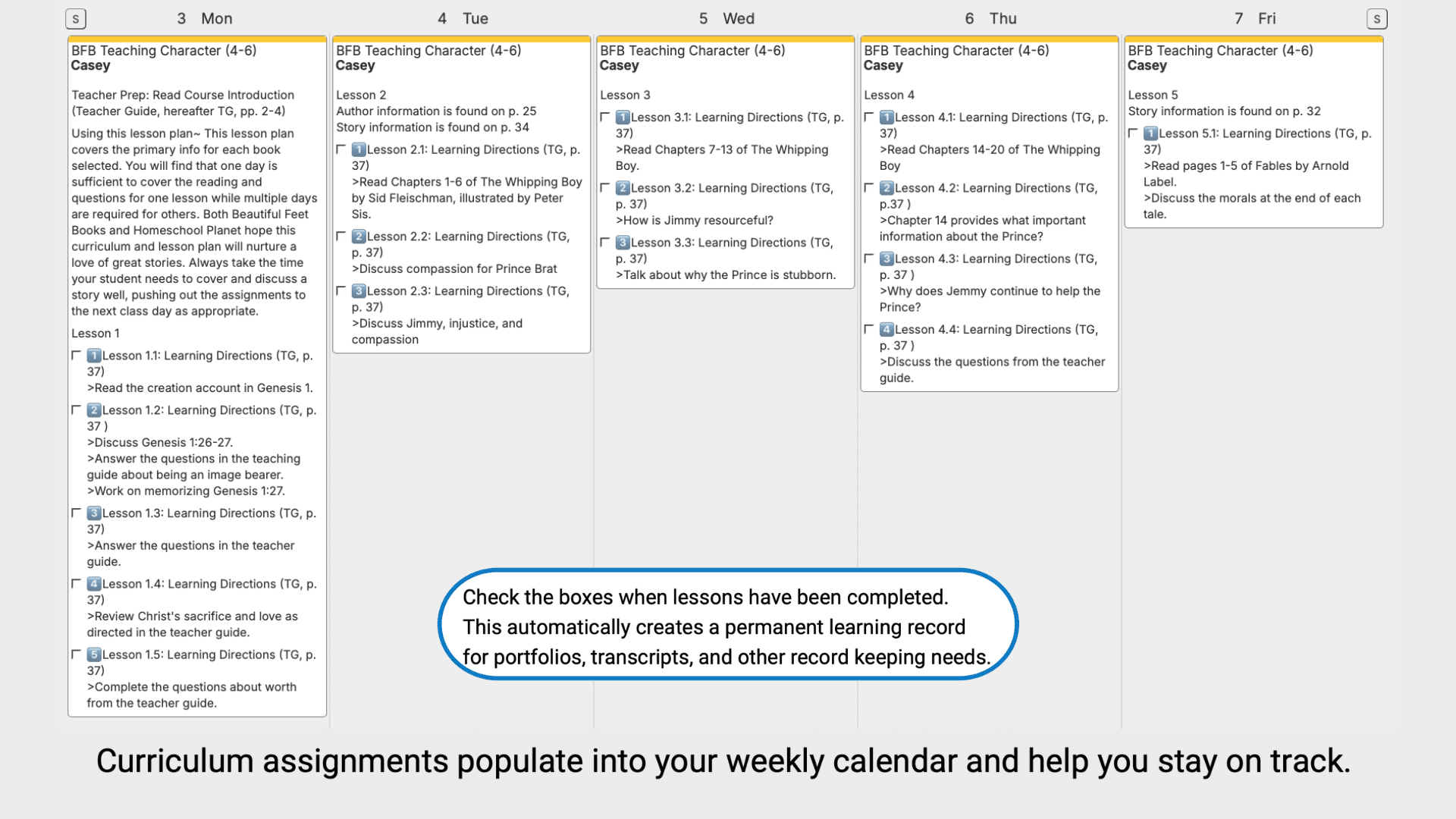Select the 6 Thu day header
This screenshot has height=819, width=1456.
990,19
